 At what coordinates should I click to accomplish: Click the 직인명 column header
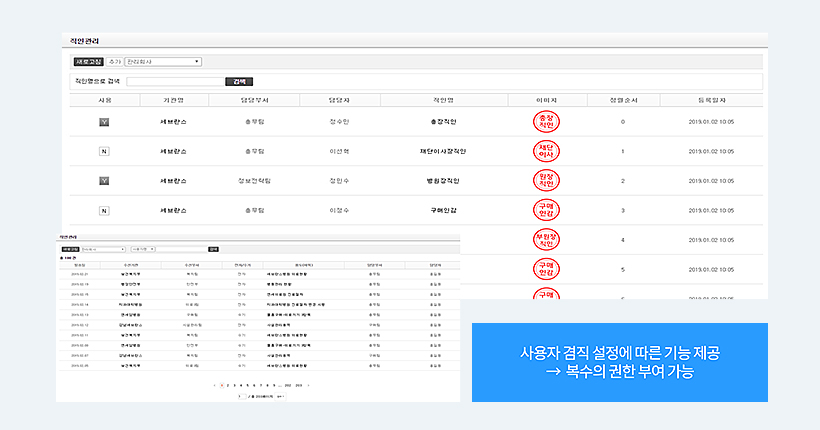point(443,100)
